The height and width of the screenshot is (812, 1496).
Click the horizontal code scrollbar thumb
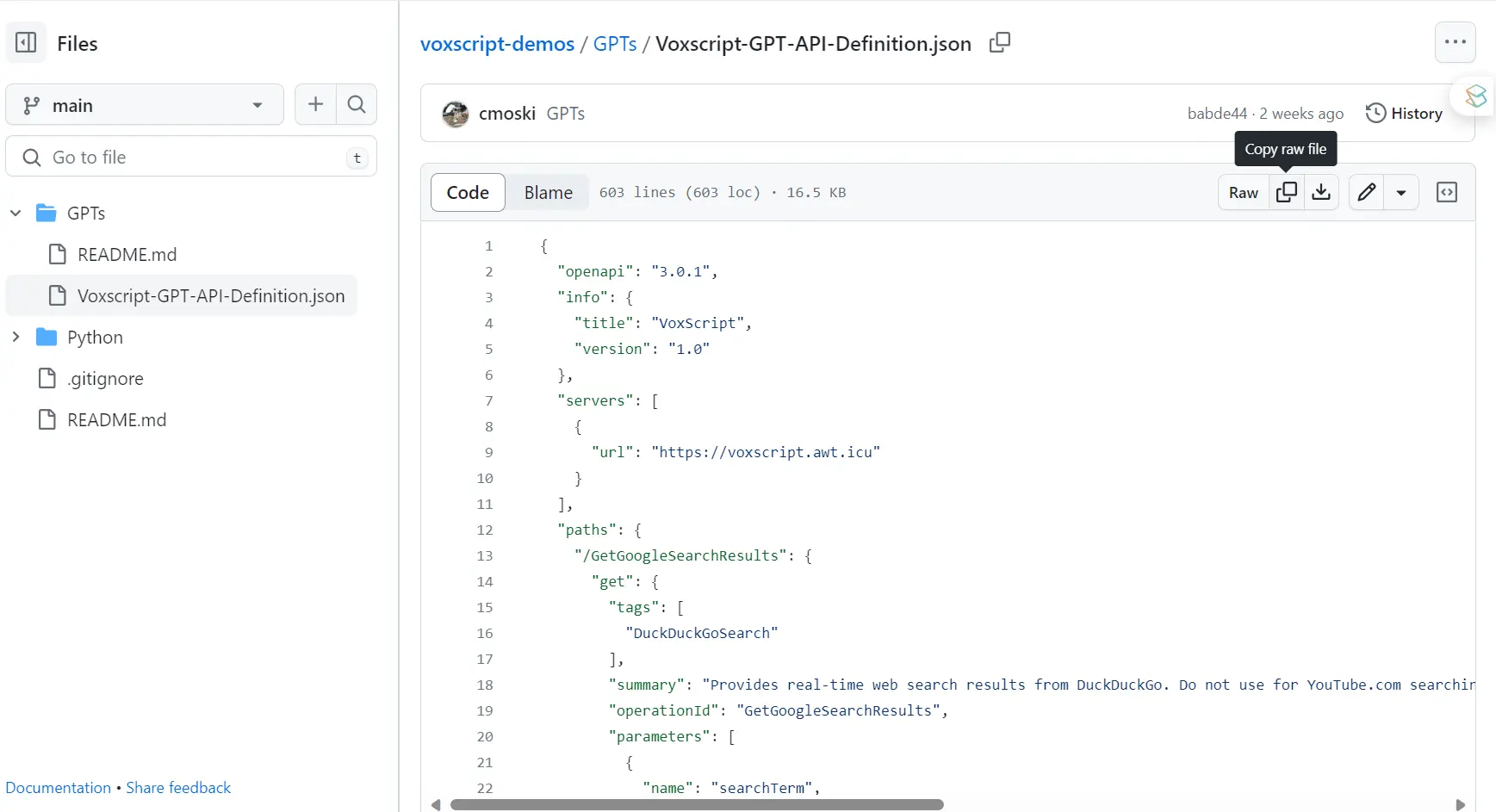697,804
